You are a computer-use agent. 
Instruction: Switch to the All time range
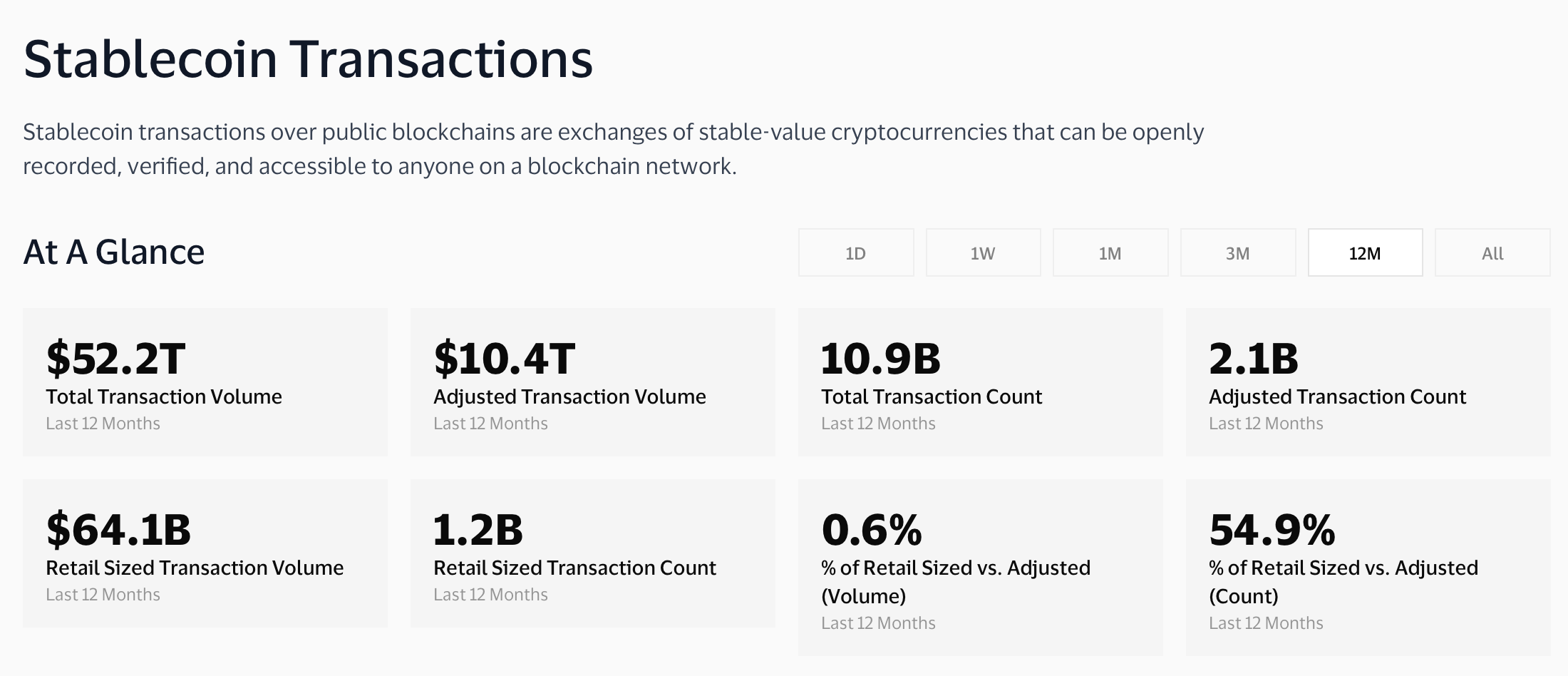coord(1492,252)
